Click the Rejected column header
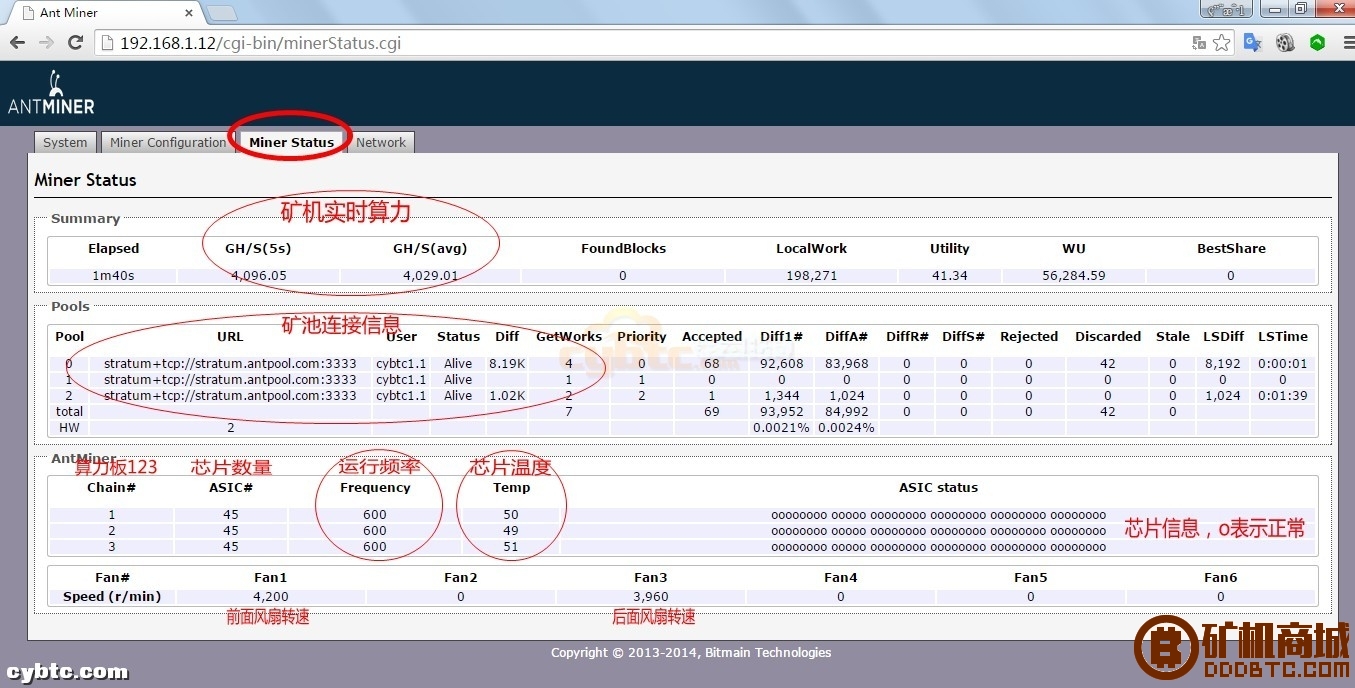 tap(1029, 337)
